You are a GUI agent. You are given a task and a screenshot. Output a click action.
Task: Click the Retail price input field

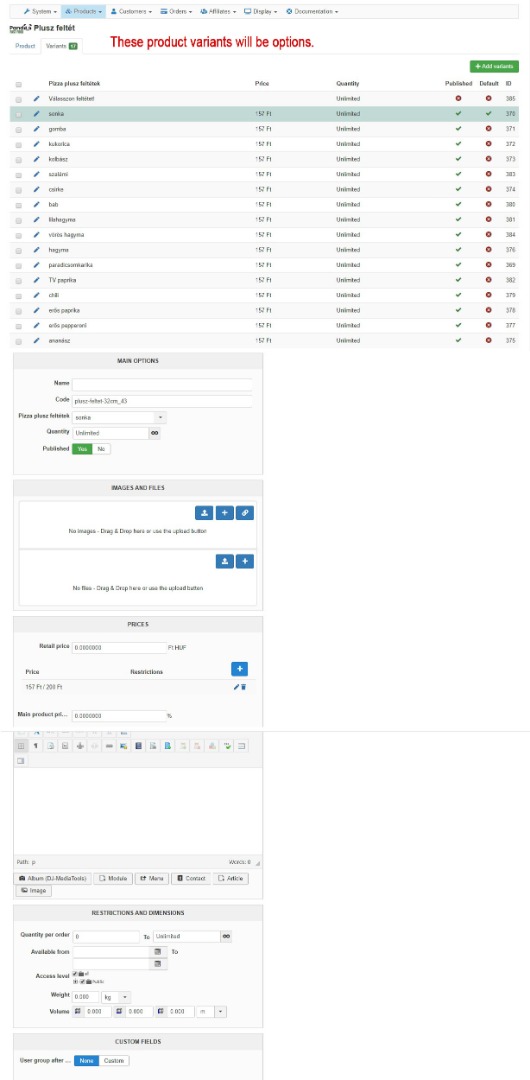click(x=119, y=648)
